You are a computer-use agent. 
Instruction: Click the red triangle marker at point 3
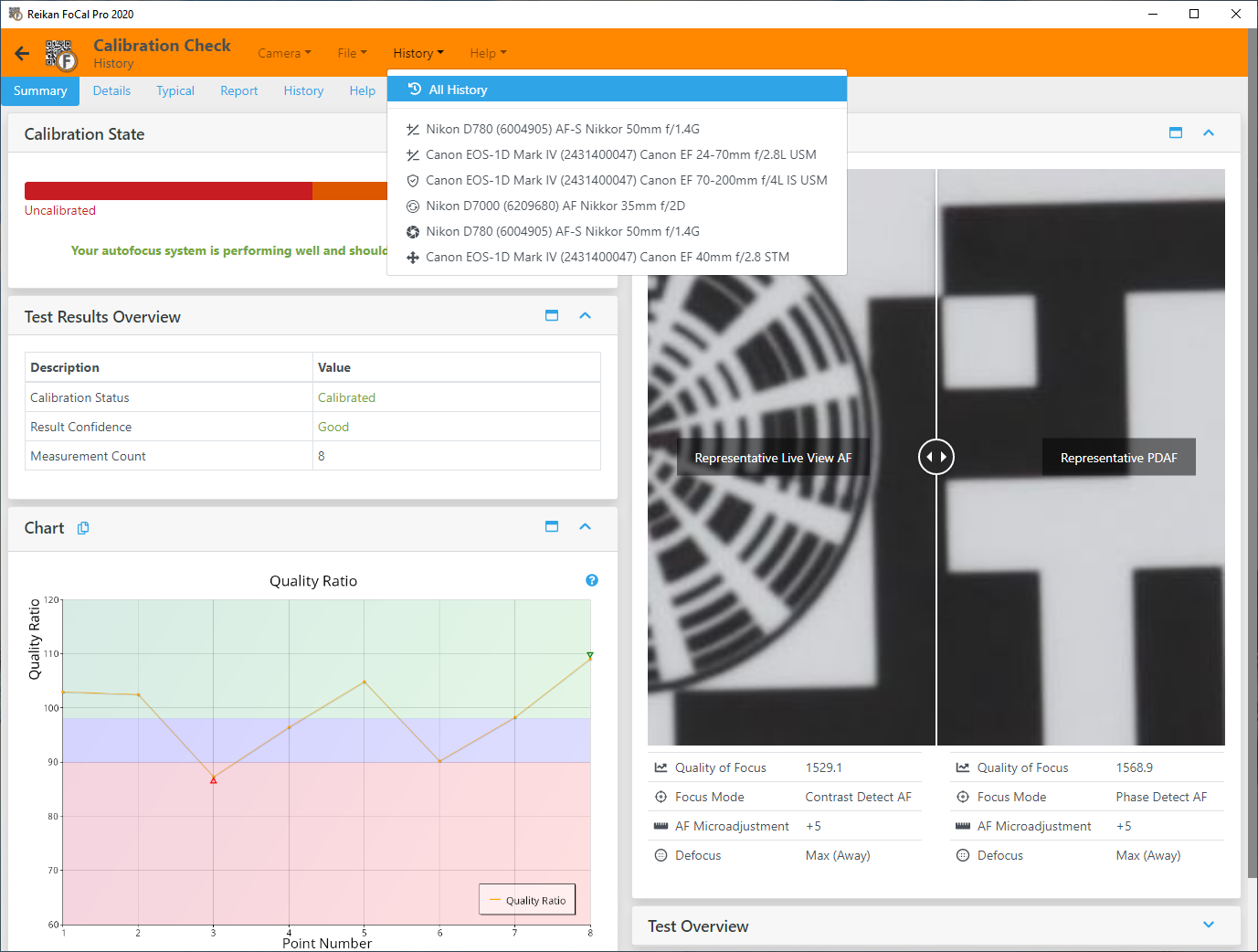(x=214, y=779)
